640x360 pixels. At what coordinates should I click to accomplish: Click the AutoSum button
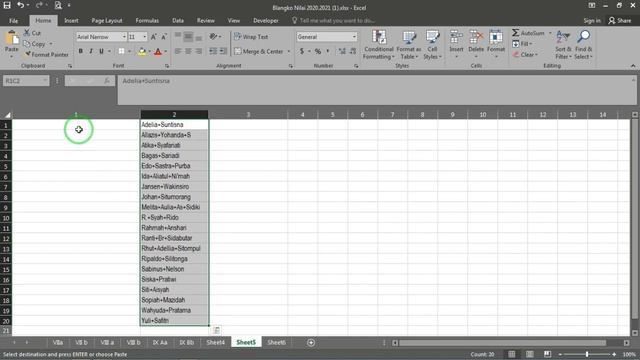tap(528, 33)
